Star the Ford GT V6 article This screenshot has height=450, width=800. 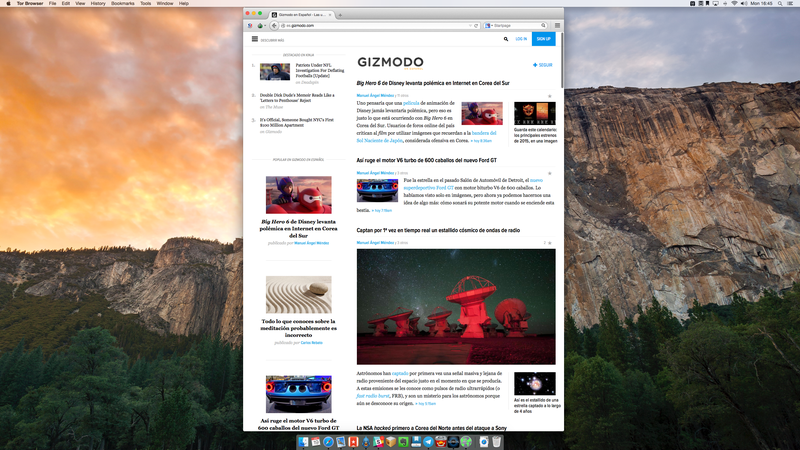click(549, 173)
